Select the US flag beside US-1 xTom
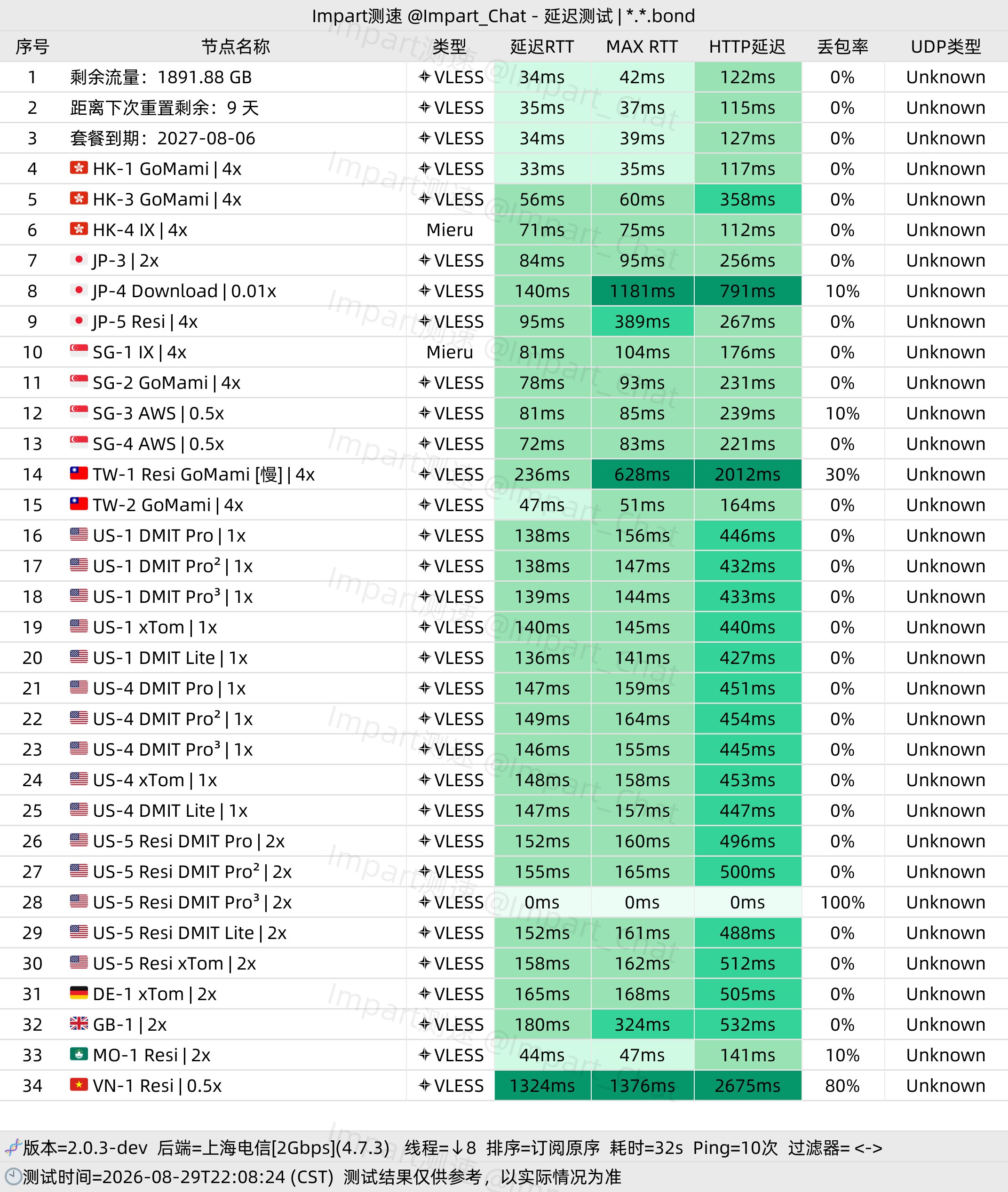Image resolution: width=1008 pixels, height=1192 pixels. click(x=79, y=626)
